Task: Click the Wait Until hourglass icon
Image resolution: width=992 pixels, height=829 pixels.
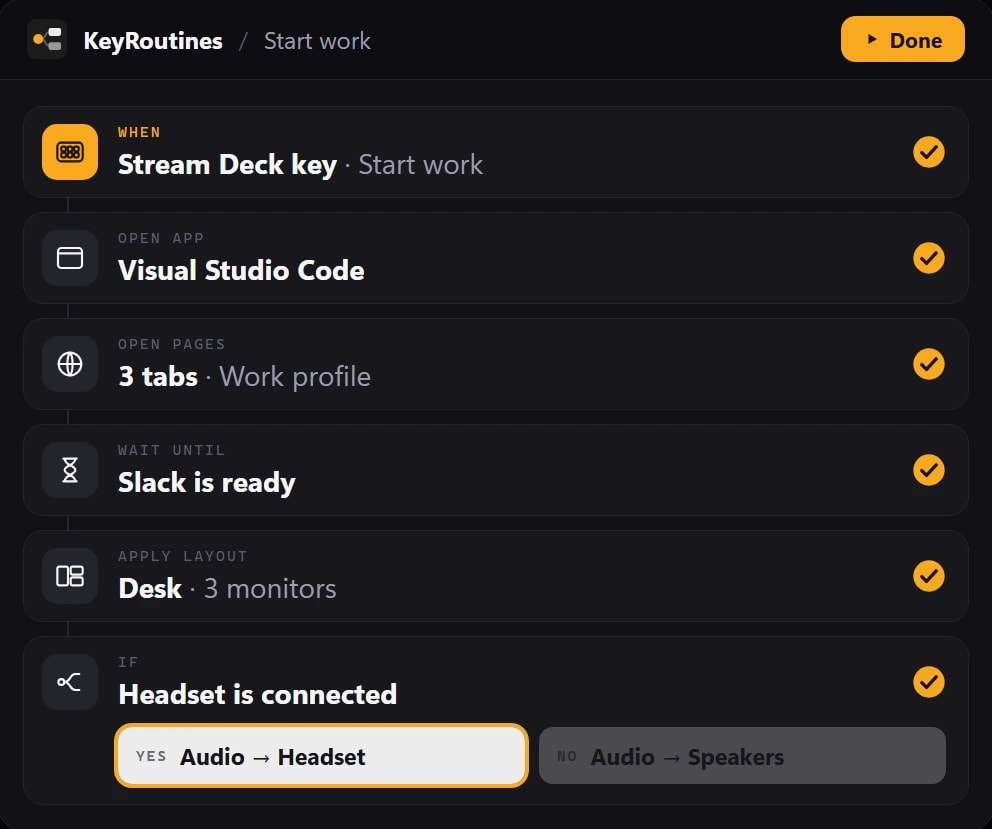Action: pos(70,470)
